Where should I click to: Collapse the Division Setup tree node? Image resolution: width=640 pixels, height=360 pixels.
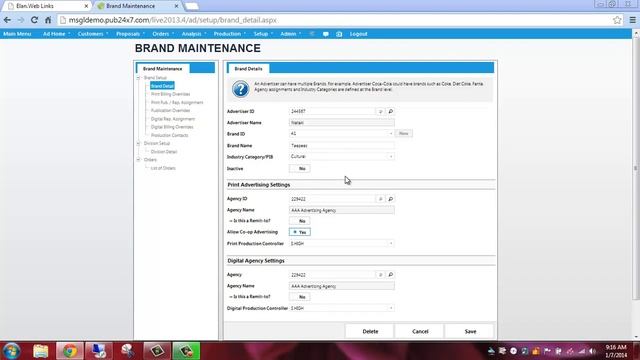(138, 143)
